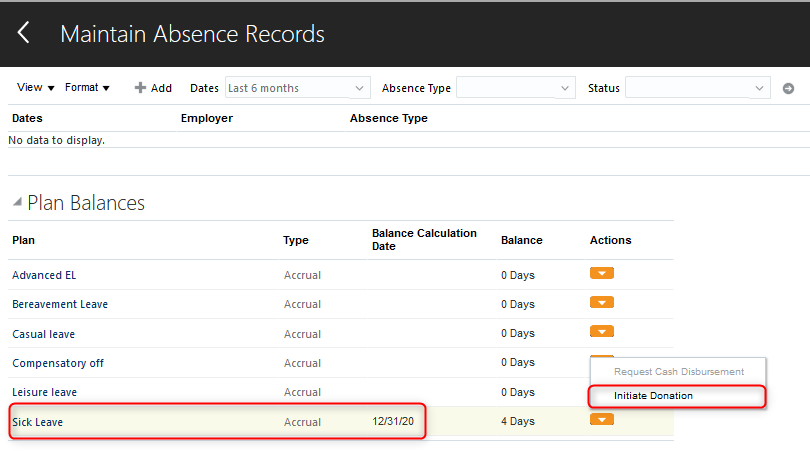The width and height of the screenshot is (810, 460).
Task: Open the View menu
Action: [x=35, y=88]
